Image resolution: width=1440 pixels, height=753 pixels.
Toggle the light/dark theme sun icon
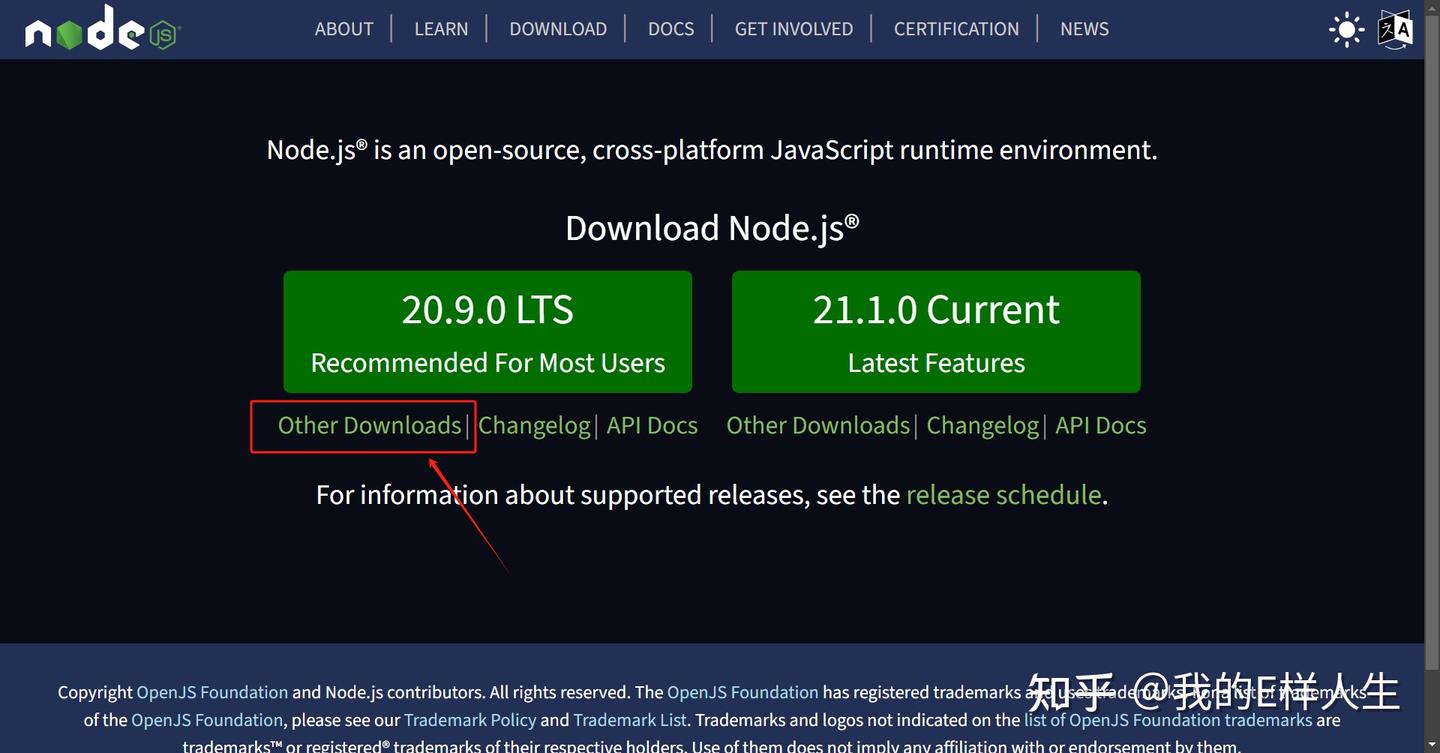1346,29
